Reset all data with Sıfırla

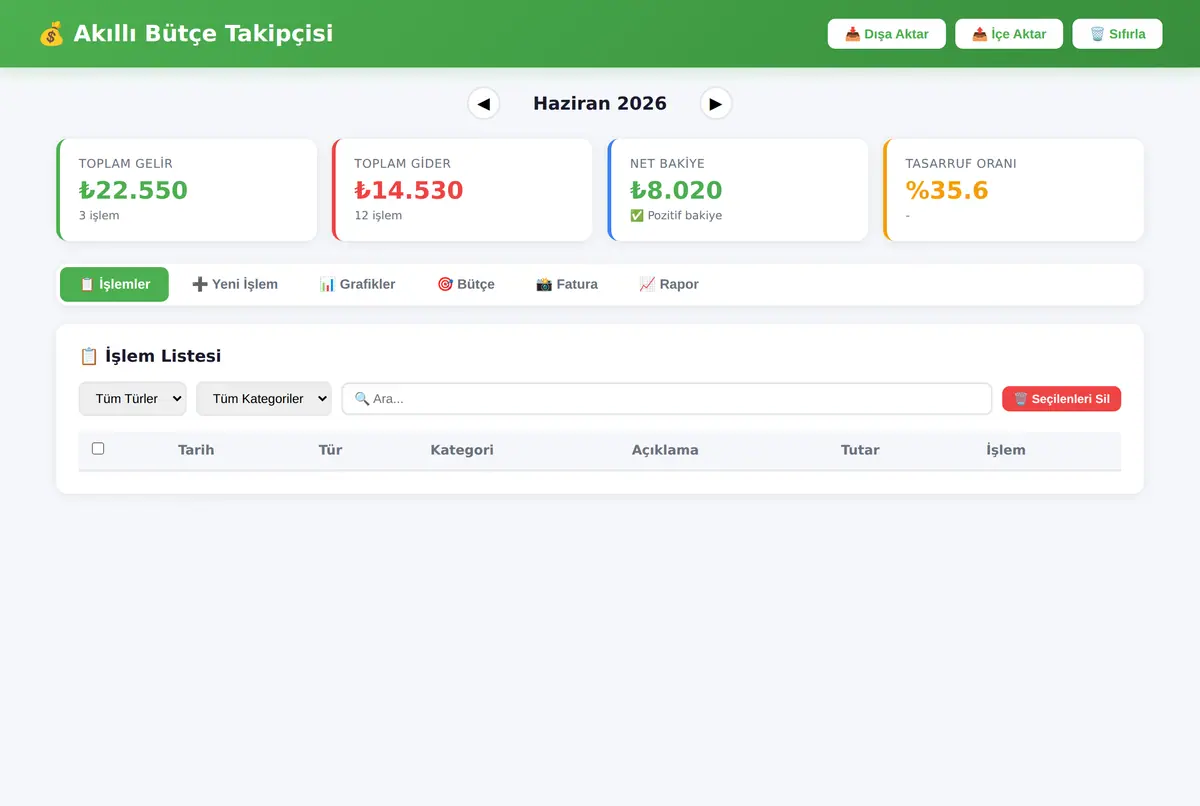1118,34
